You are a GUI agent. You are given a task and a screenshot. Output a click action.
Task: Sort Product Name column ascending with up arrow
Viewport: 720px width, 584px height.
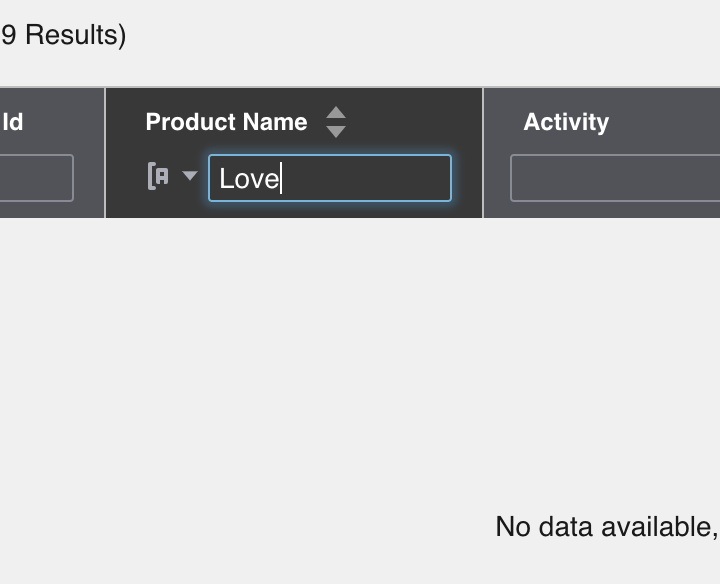tap(336, 114)
